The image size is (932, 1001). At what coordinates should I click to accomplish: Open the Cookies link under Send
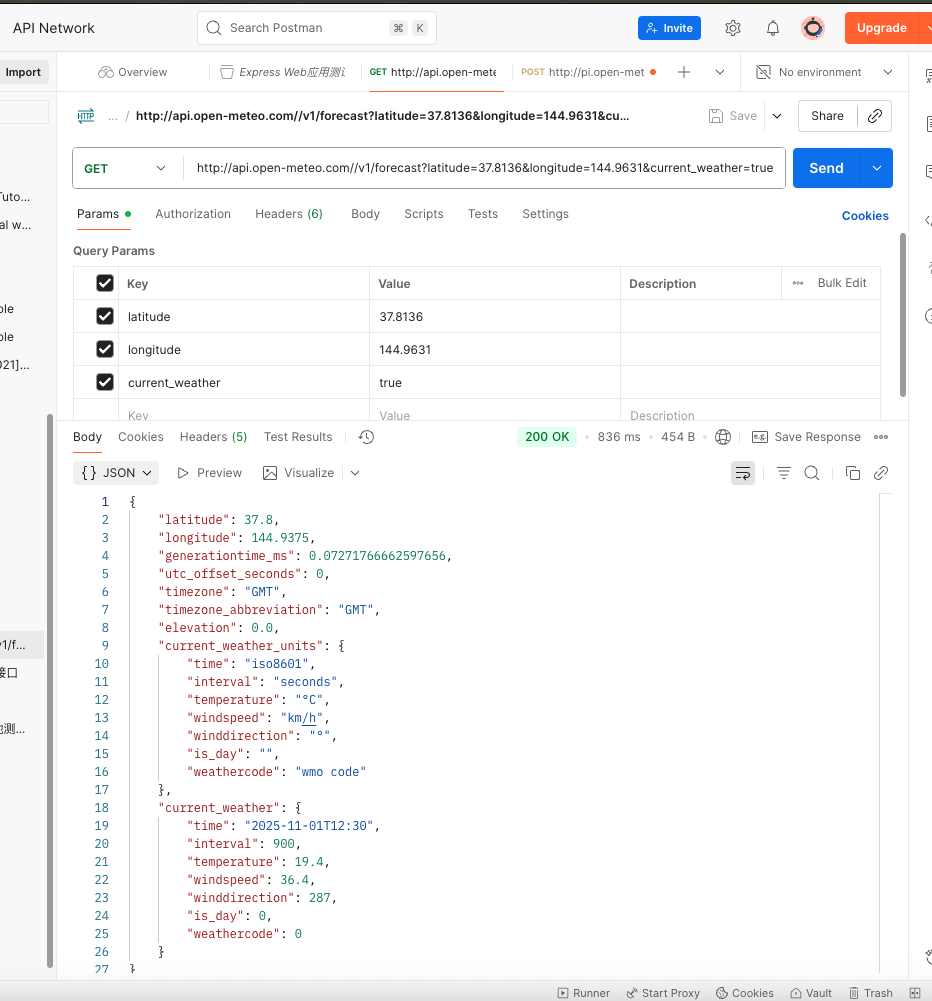[865, 216]
